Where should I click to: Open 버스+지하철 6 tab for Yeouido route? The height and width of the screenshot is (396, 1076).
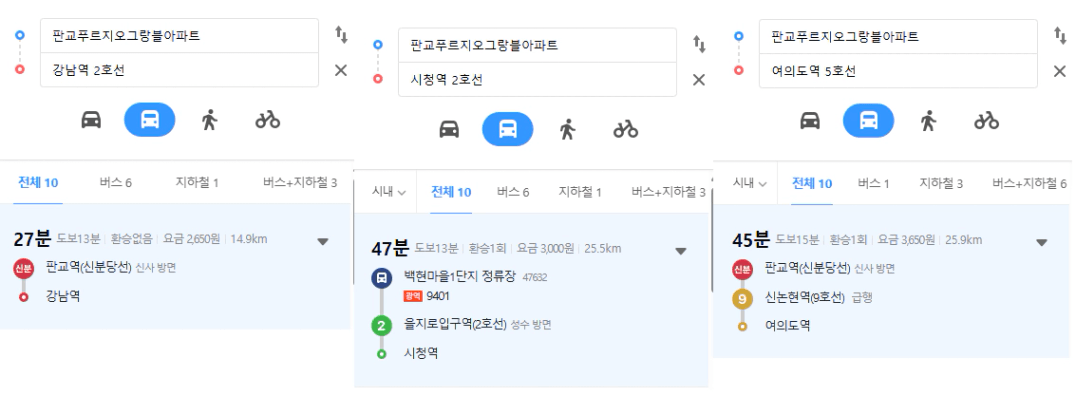1029,183
